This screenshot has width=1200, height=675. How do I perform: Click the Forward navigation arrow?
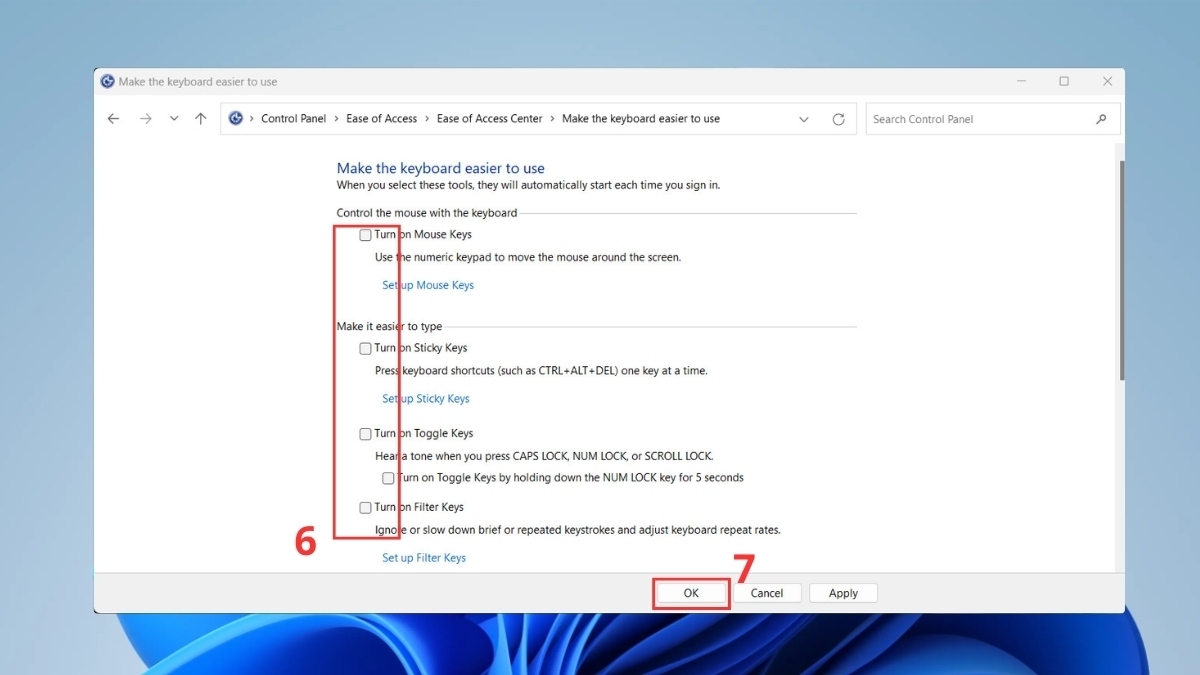[x=146, y=119]
